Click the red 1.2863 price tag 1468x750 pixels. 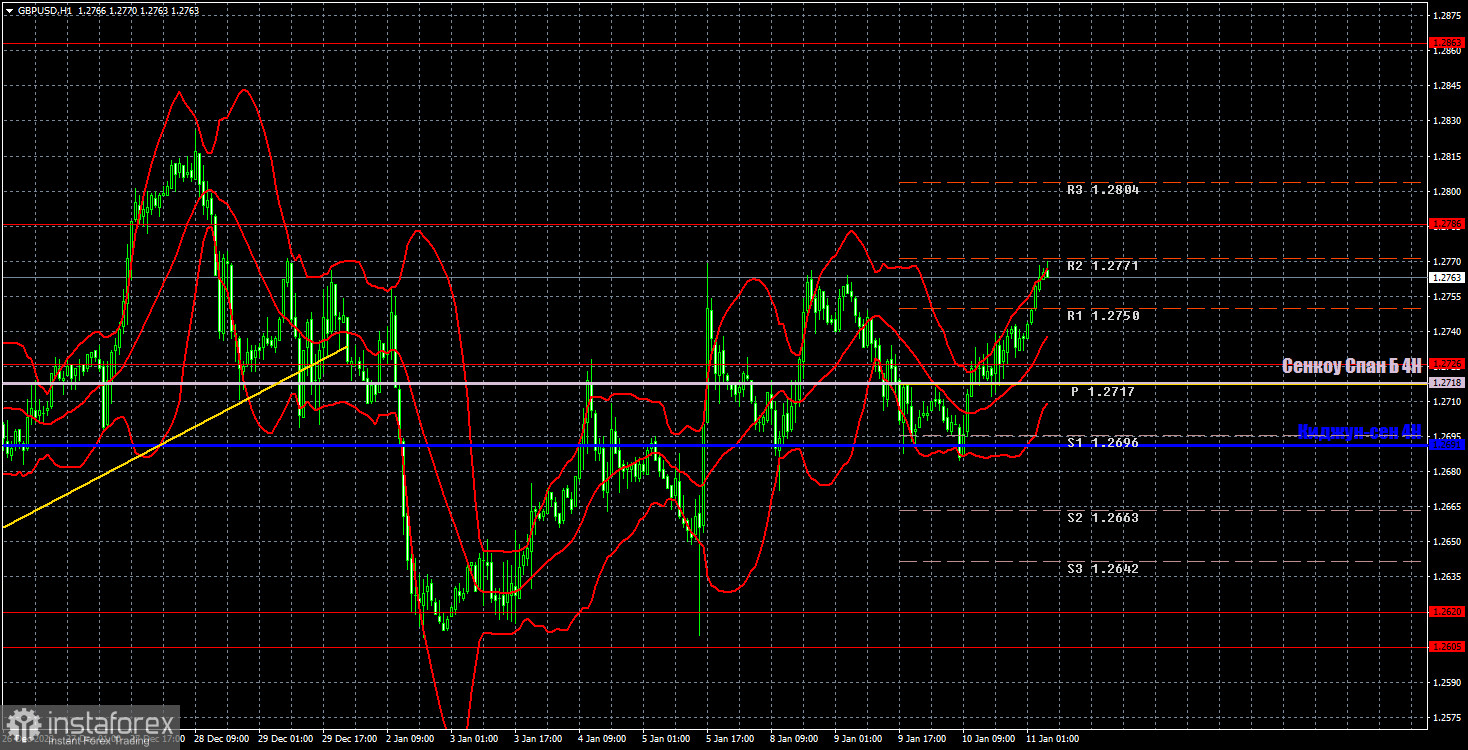click(x=1447, y=42)
